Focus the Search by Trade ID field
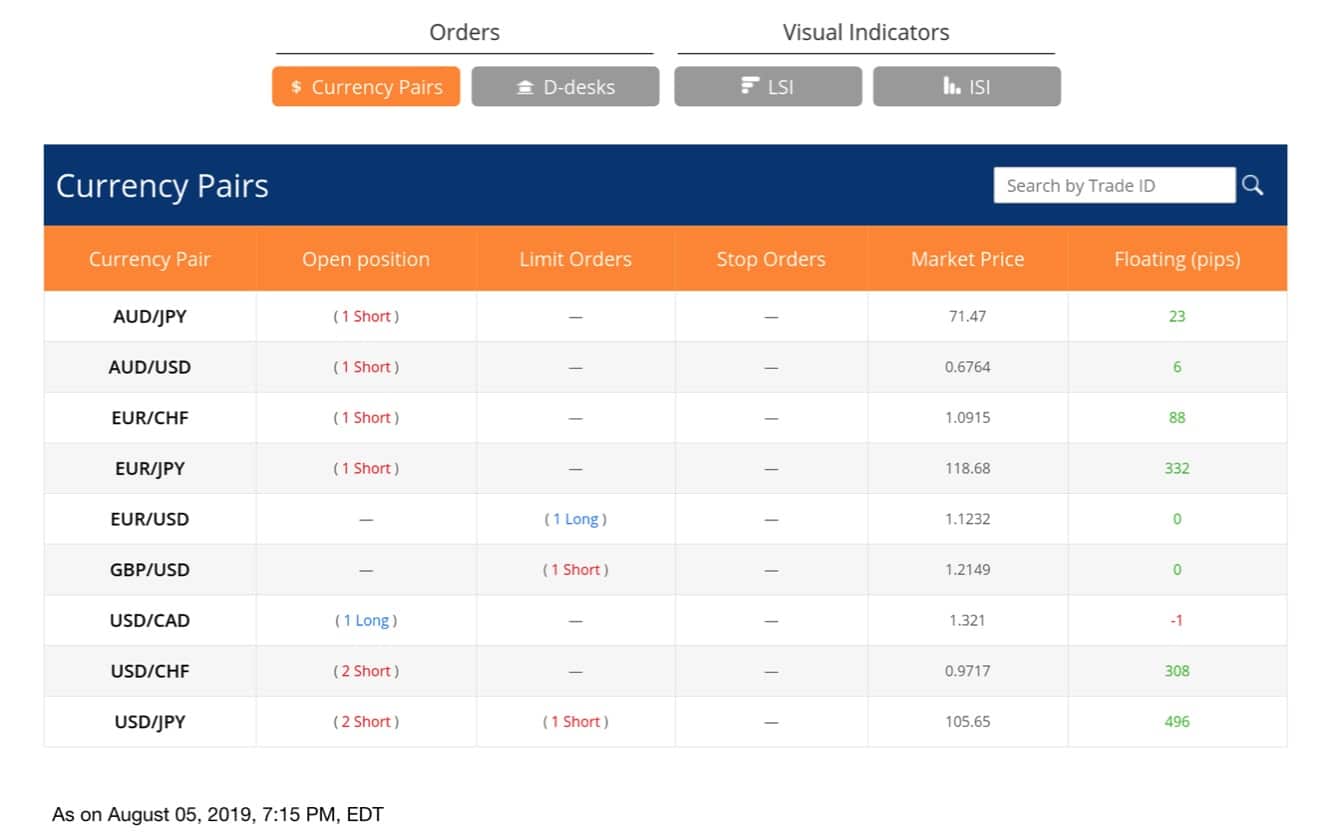This screenshot has height=839, width=1322. (1113, 185)
